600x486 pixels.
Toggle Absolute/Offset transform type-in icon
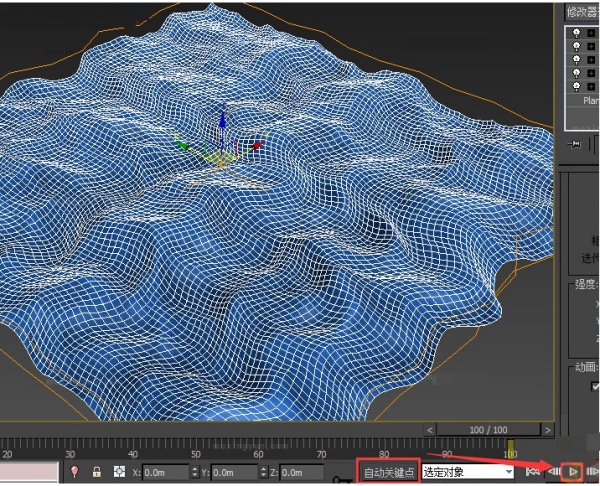coord(119,471)
